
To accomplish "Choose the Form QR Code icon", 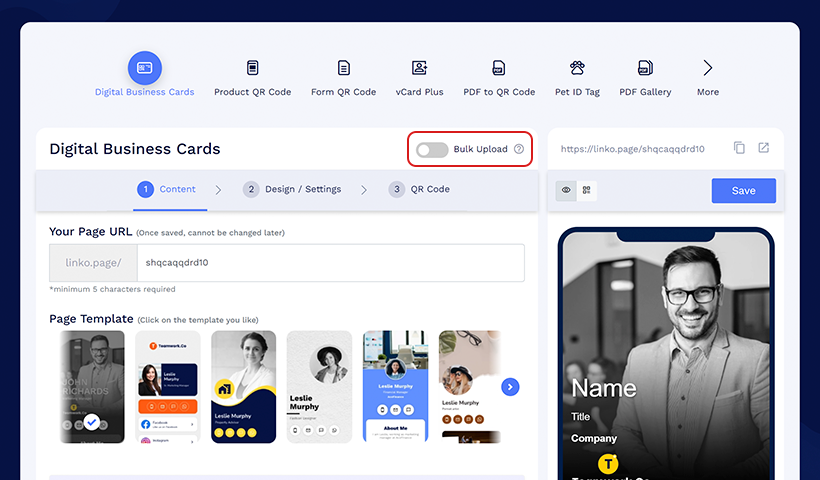I will pos(344,68).
